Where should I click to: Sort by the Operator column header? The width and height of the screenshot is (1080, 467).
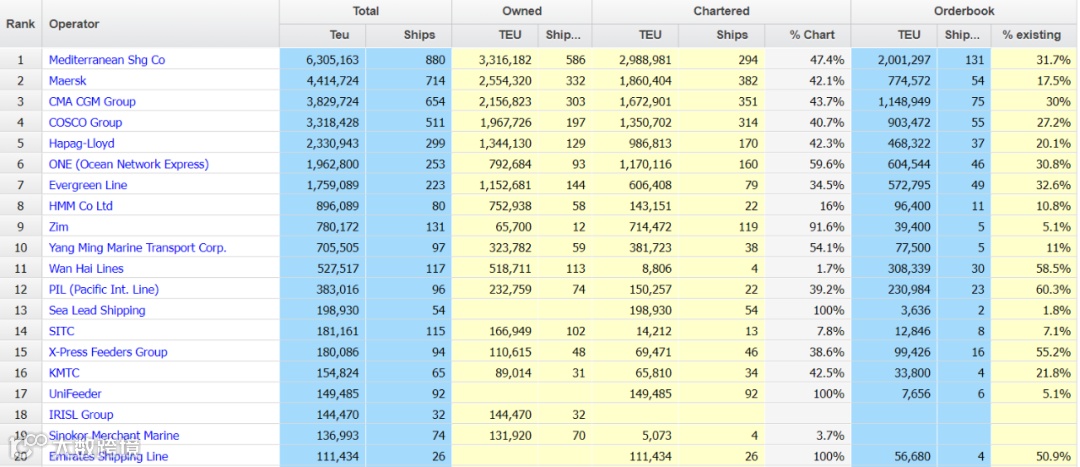click(x=160, y=23)
